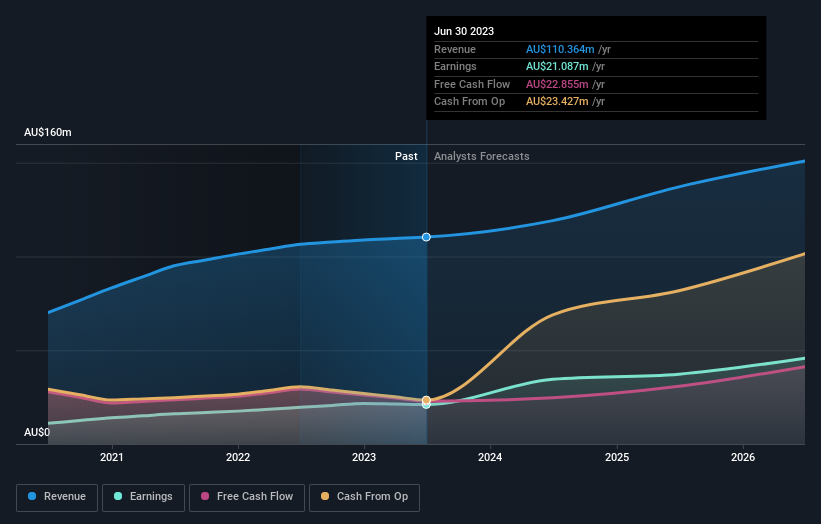
Task: Click the 2022 x-axis label
Action: (238, 457)
